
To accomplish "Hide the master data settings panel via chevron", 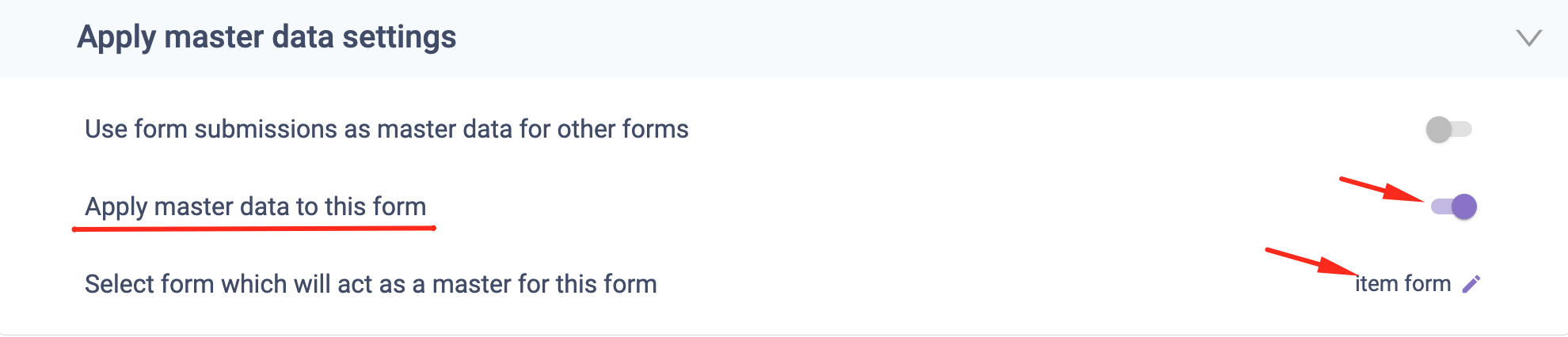I will pyautogui.click(x=1528, y=38).
